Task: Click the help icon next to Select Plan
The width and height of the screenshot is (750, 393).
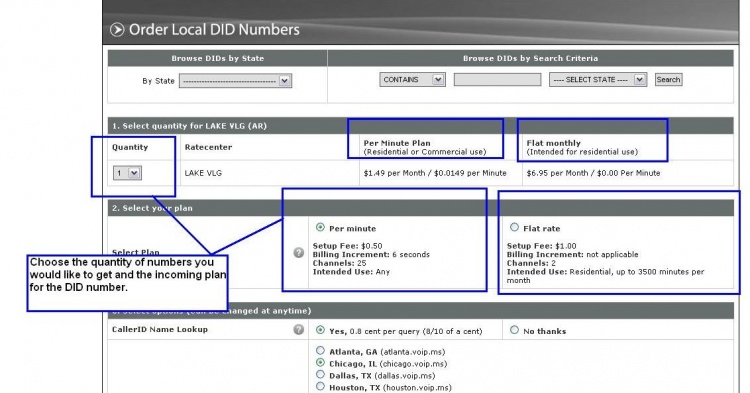Action: 298,252
